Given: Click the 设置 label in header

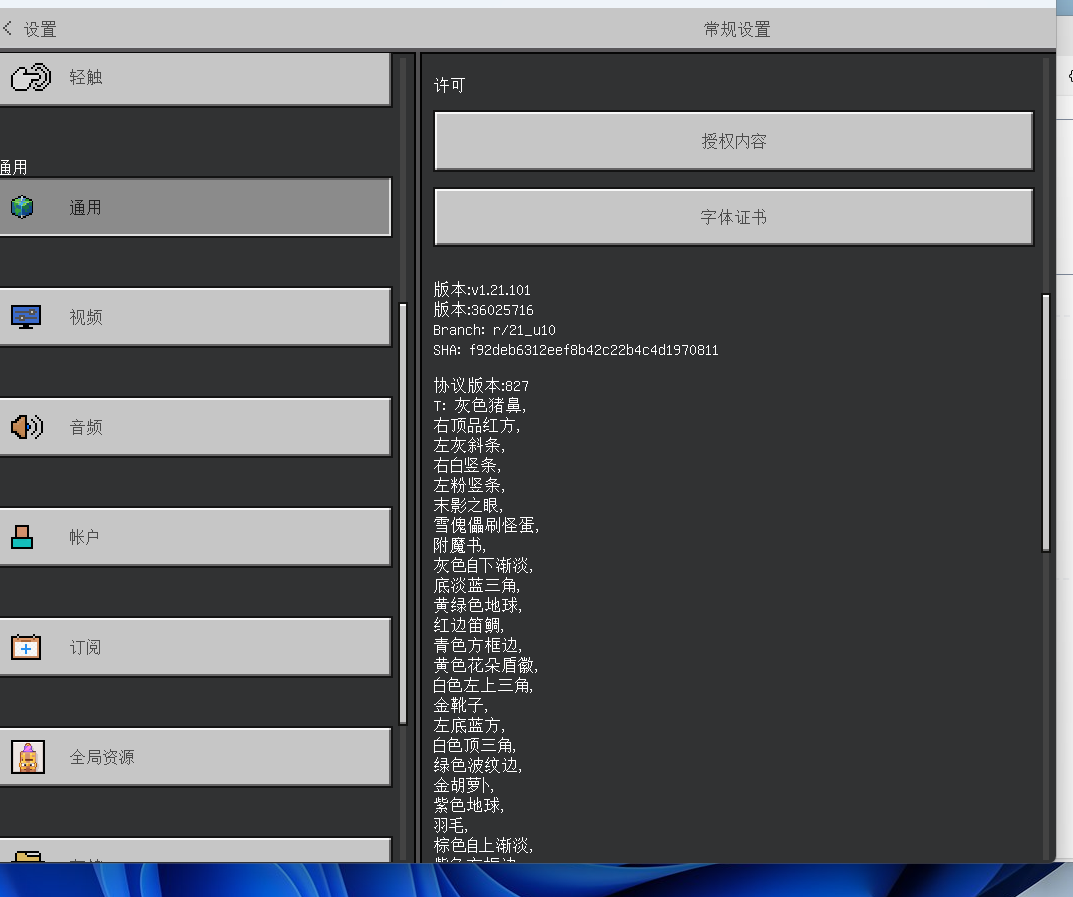Looking at the screenshot, I should point(40,30).
